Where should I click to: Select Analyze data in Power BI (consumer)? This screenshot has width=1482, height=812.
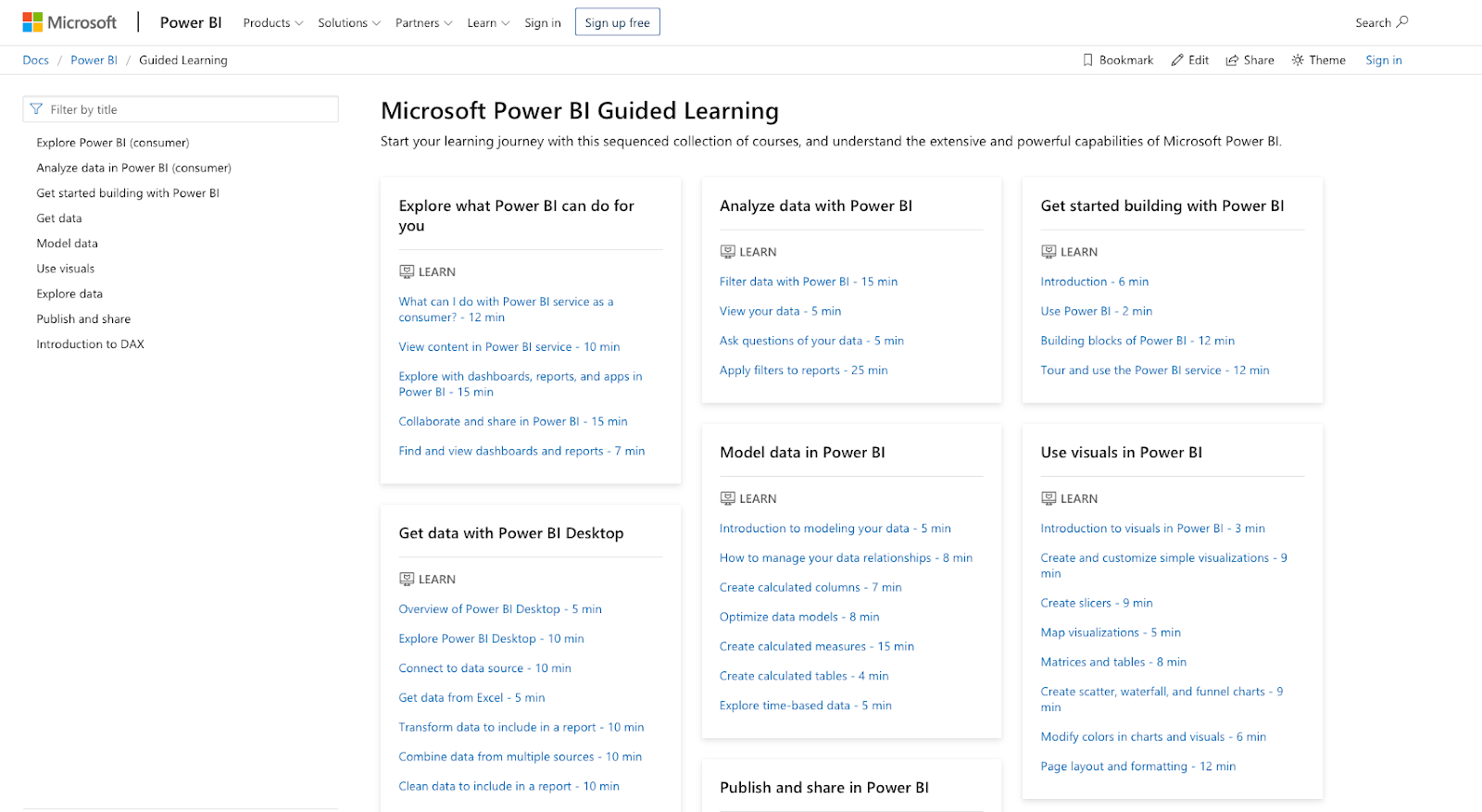tap(134, 168)
